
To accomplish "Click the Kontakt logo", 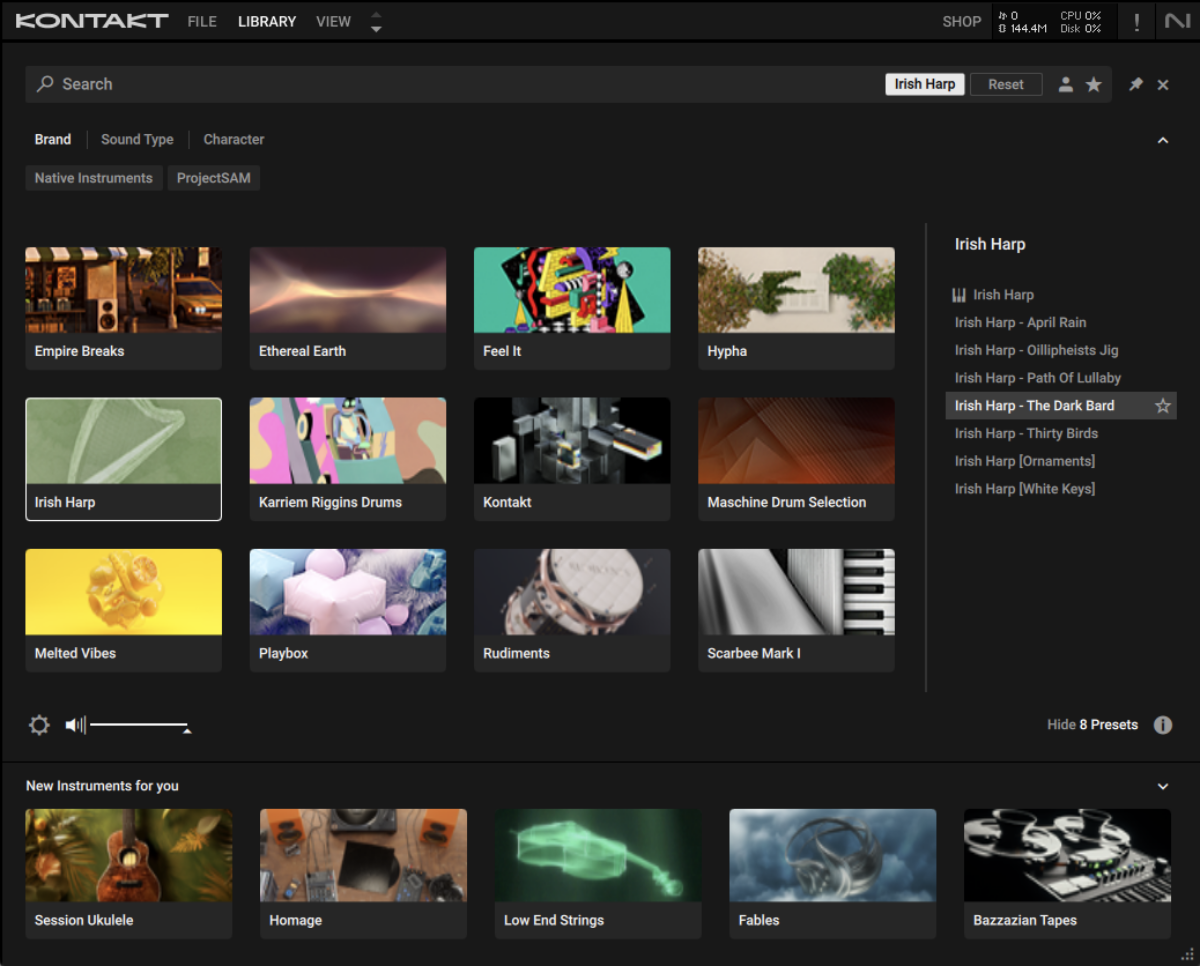I will 92,21.
